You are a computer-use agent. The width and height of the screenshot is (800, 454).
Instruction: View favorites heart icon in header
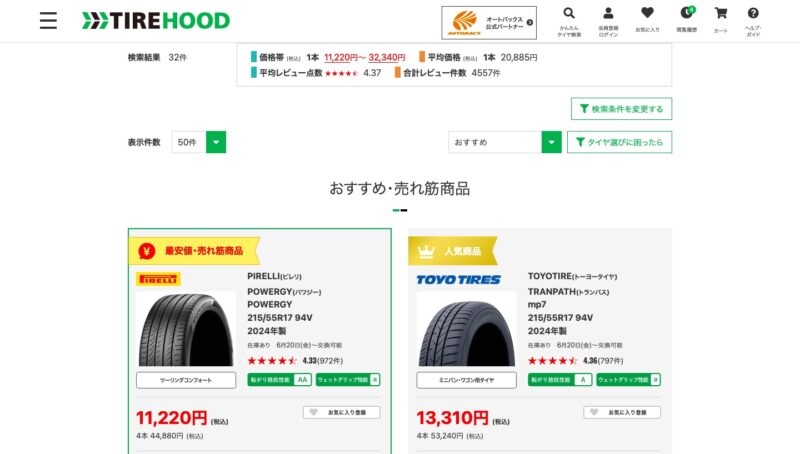[647, 20]
